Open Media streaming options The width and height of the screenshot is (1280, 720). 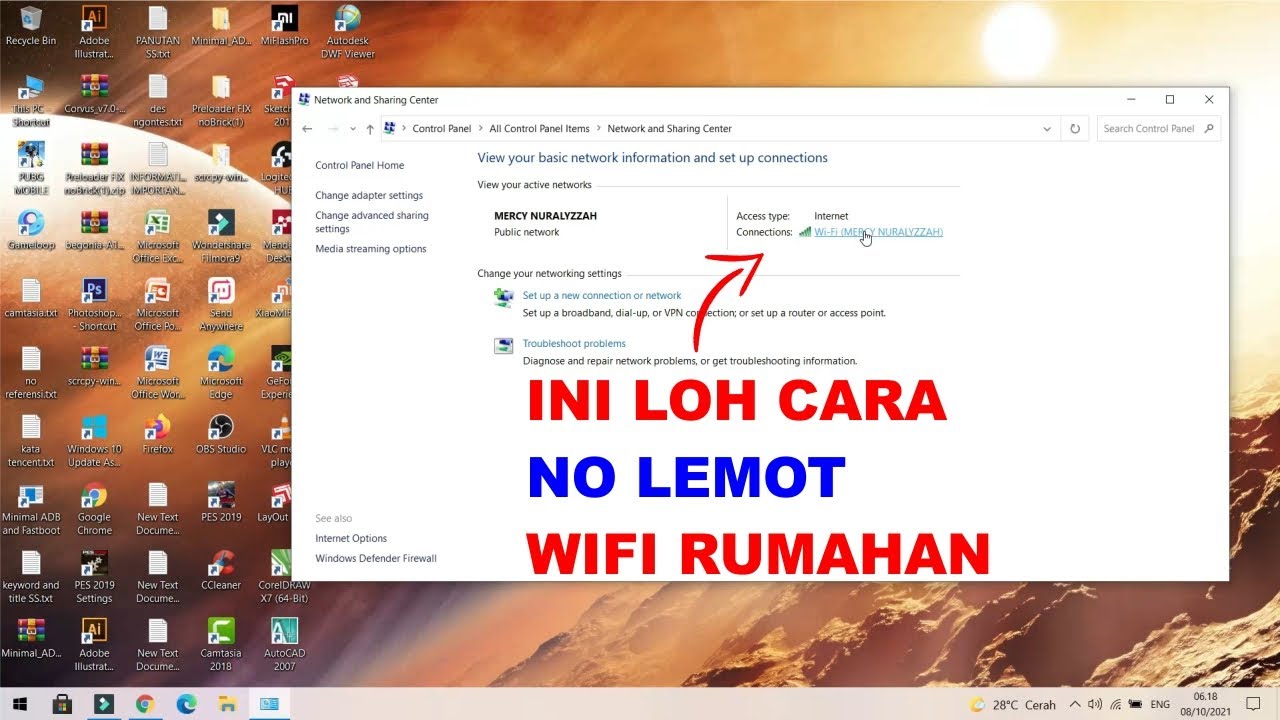(371, 249)
